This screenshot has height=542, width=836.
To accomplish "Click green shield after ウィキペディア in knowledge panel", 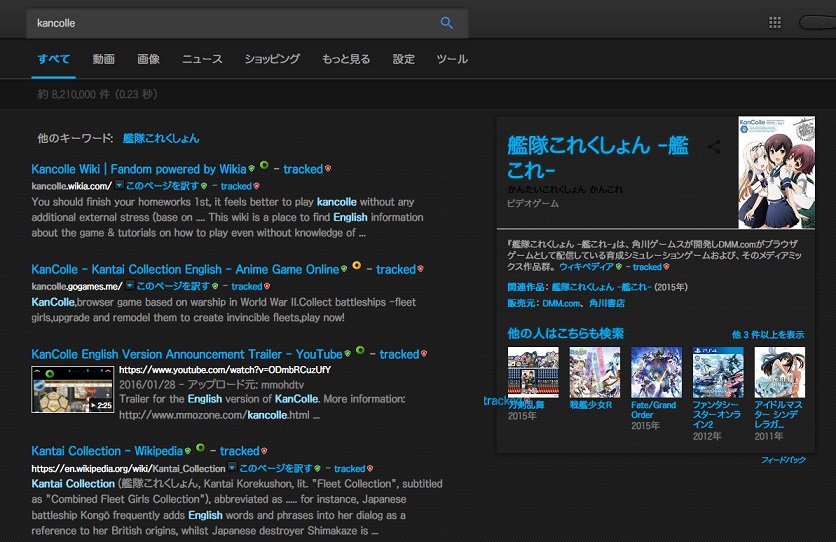I will (x=619, y=267).
